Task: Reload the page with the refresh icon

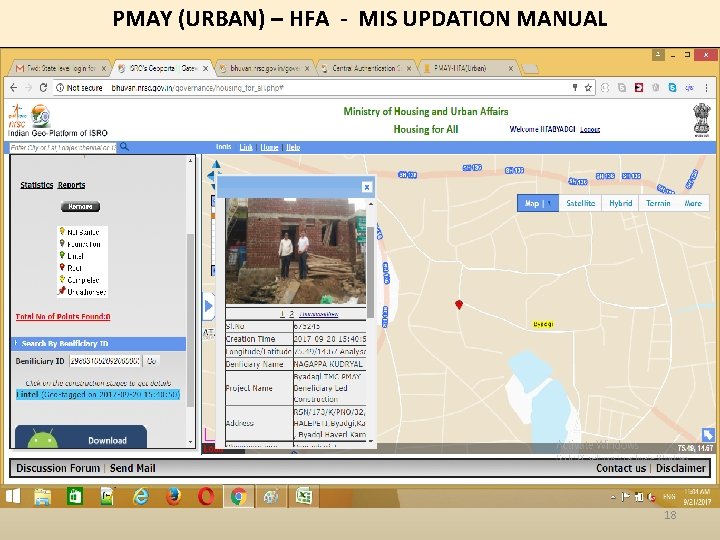Action: [43, 88]
